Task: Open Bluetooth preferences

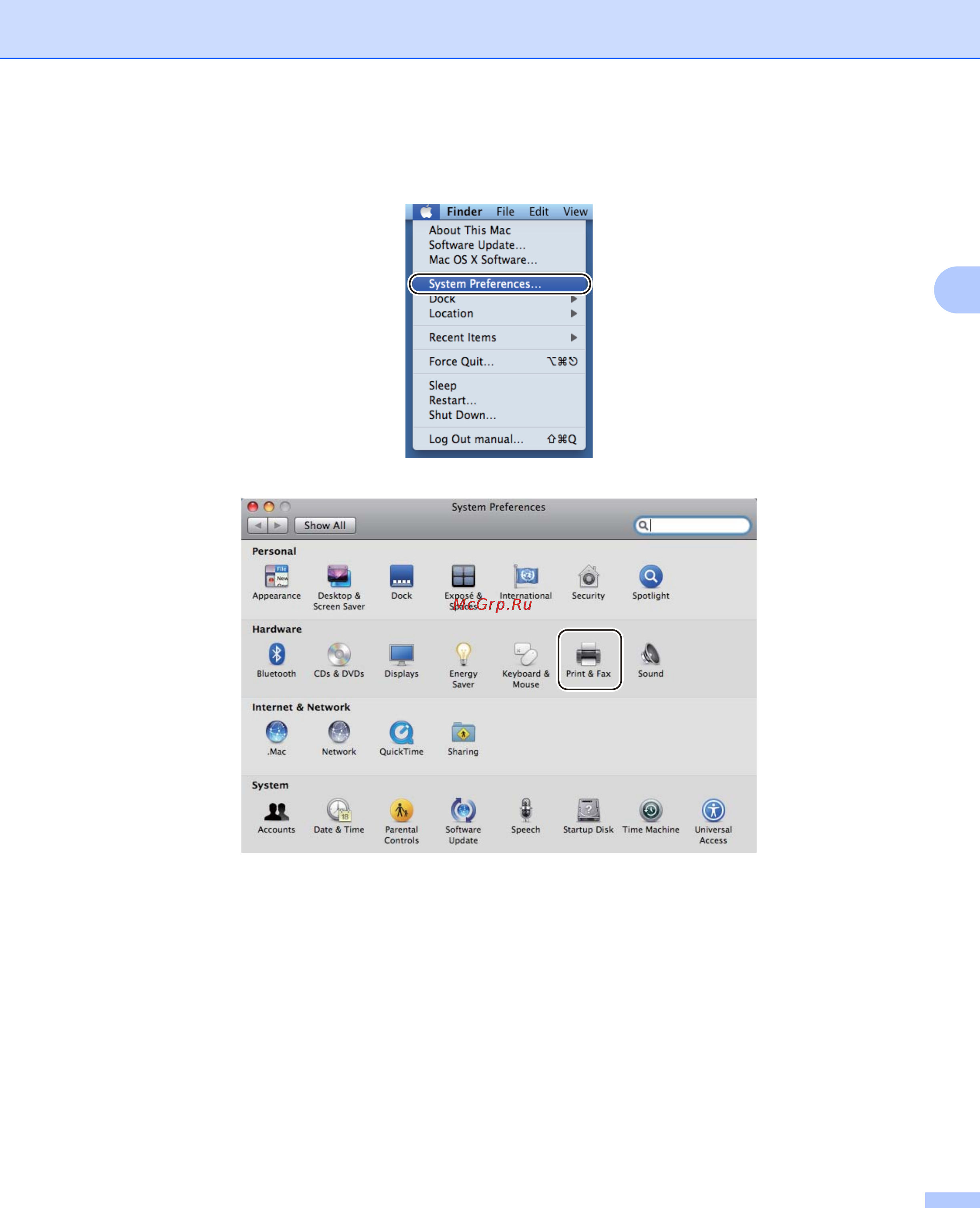Action: coord(276,660)
